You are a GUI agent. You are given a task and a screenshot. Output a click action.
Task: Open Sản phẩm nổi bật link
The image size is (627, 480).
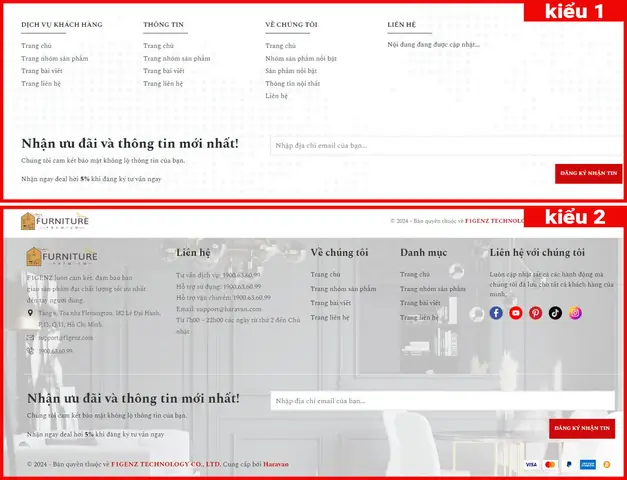pyautogui.click(x=291, y=71)
